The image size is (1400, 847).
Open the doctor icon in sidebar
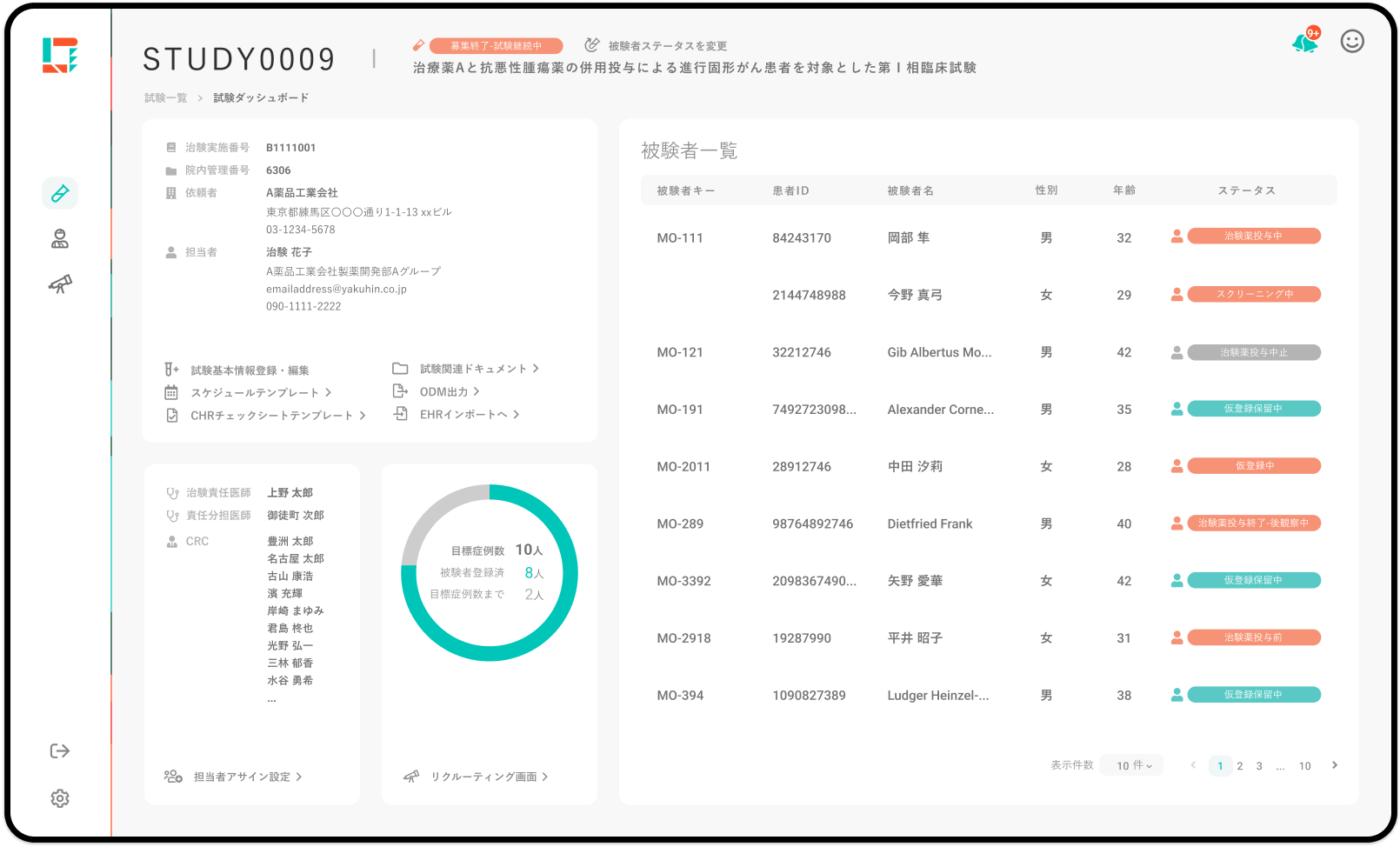pyautogui.click(x=60, y=239)
